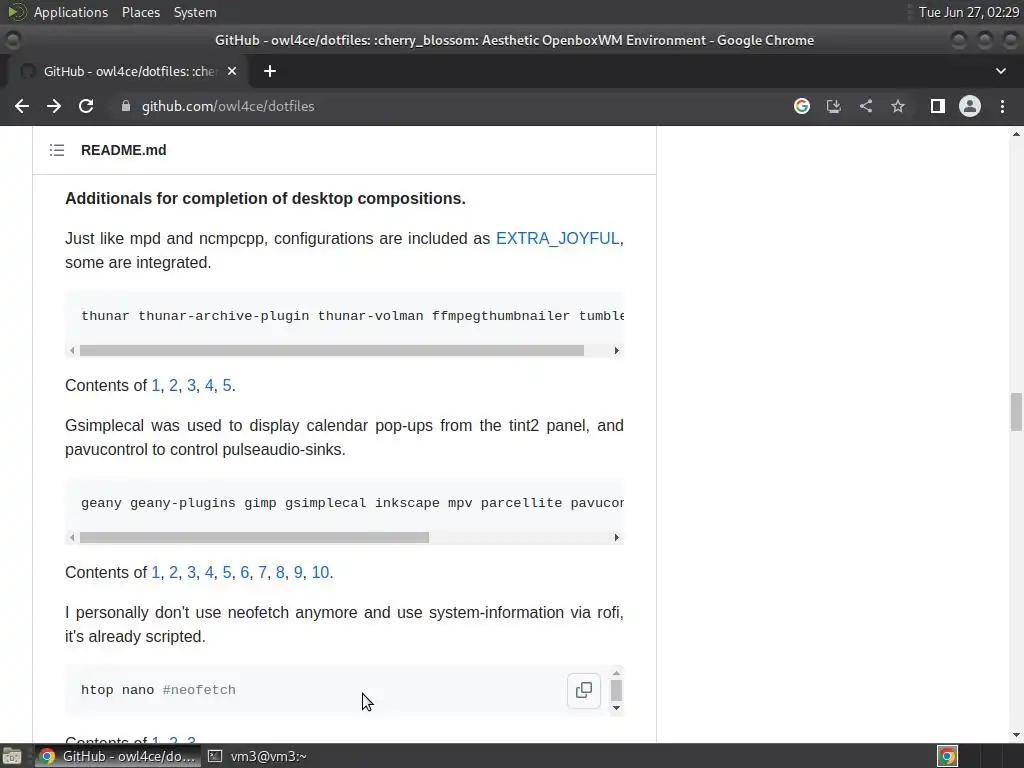Click Chrome icon in system tray
Viewport: 1024px width, 768px height.
tap(947, 756)
